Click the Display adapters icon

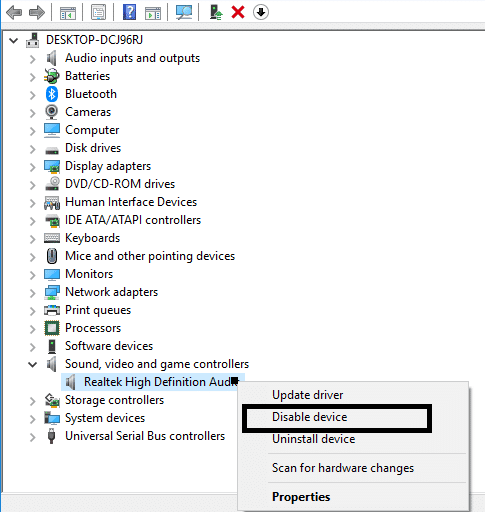[52, 166]
